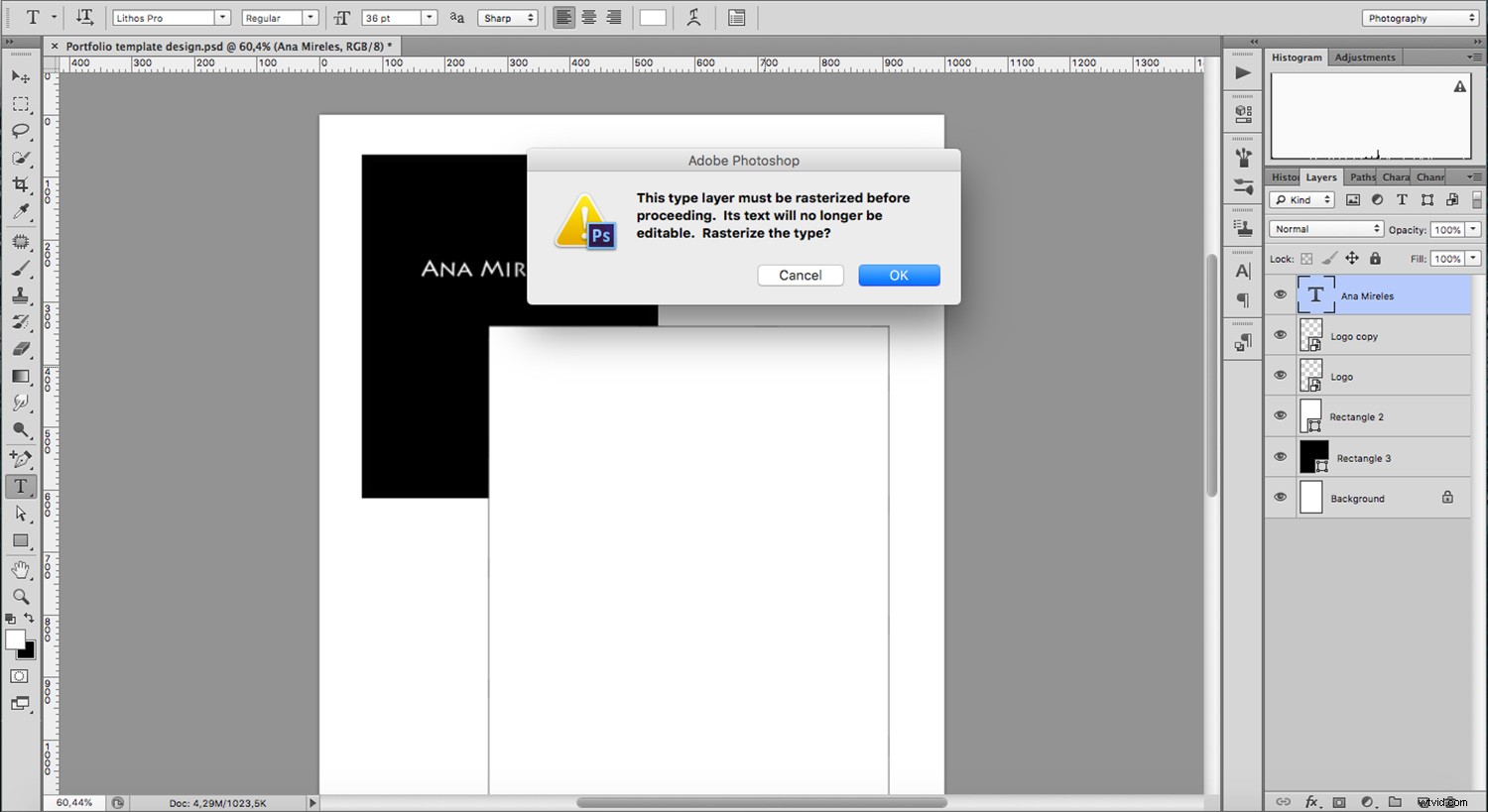Screen dimensions: 1488x812
Task: Select the Lasso tool
Action: (20, 132)
